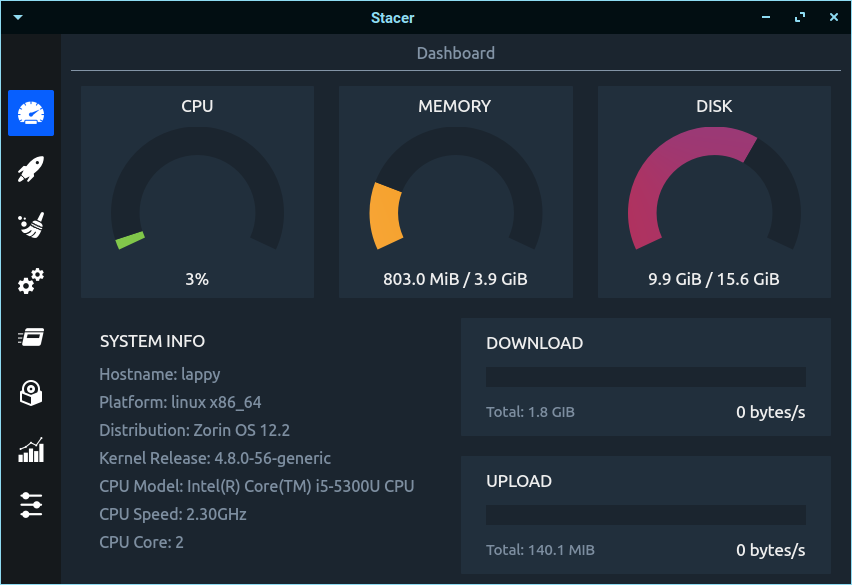Click the DISK card title
This screenshot has width=852, height=585.
[714, 106]
